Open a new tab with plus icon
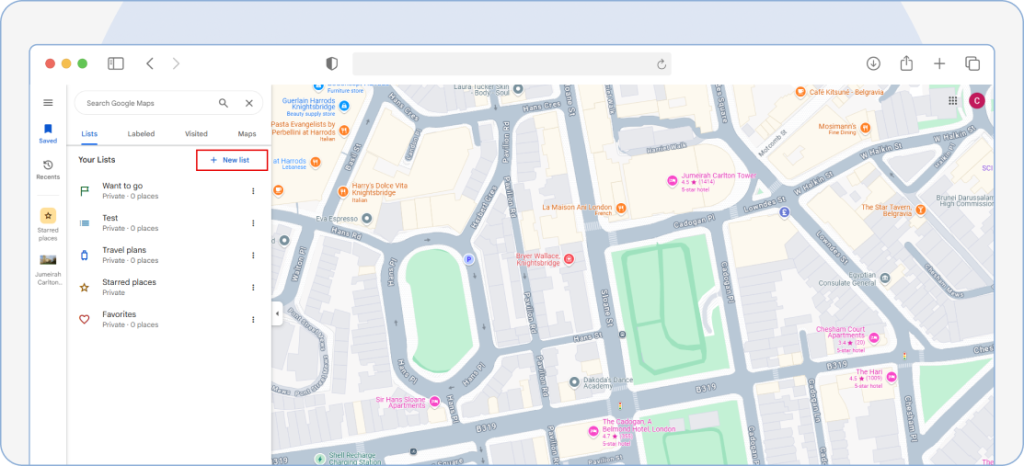1024x466 pixels. tap(939, 63)
